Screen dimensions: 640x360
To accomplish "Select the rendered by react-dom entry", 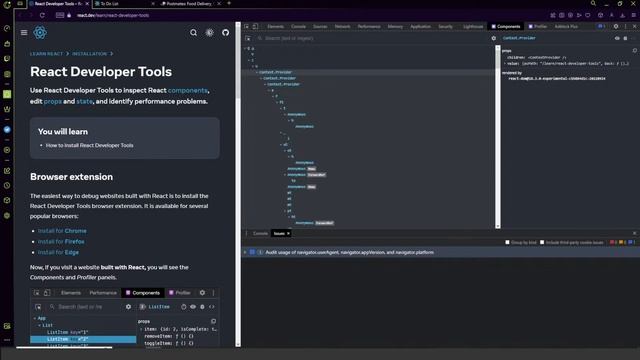I will [557, 78].
